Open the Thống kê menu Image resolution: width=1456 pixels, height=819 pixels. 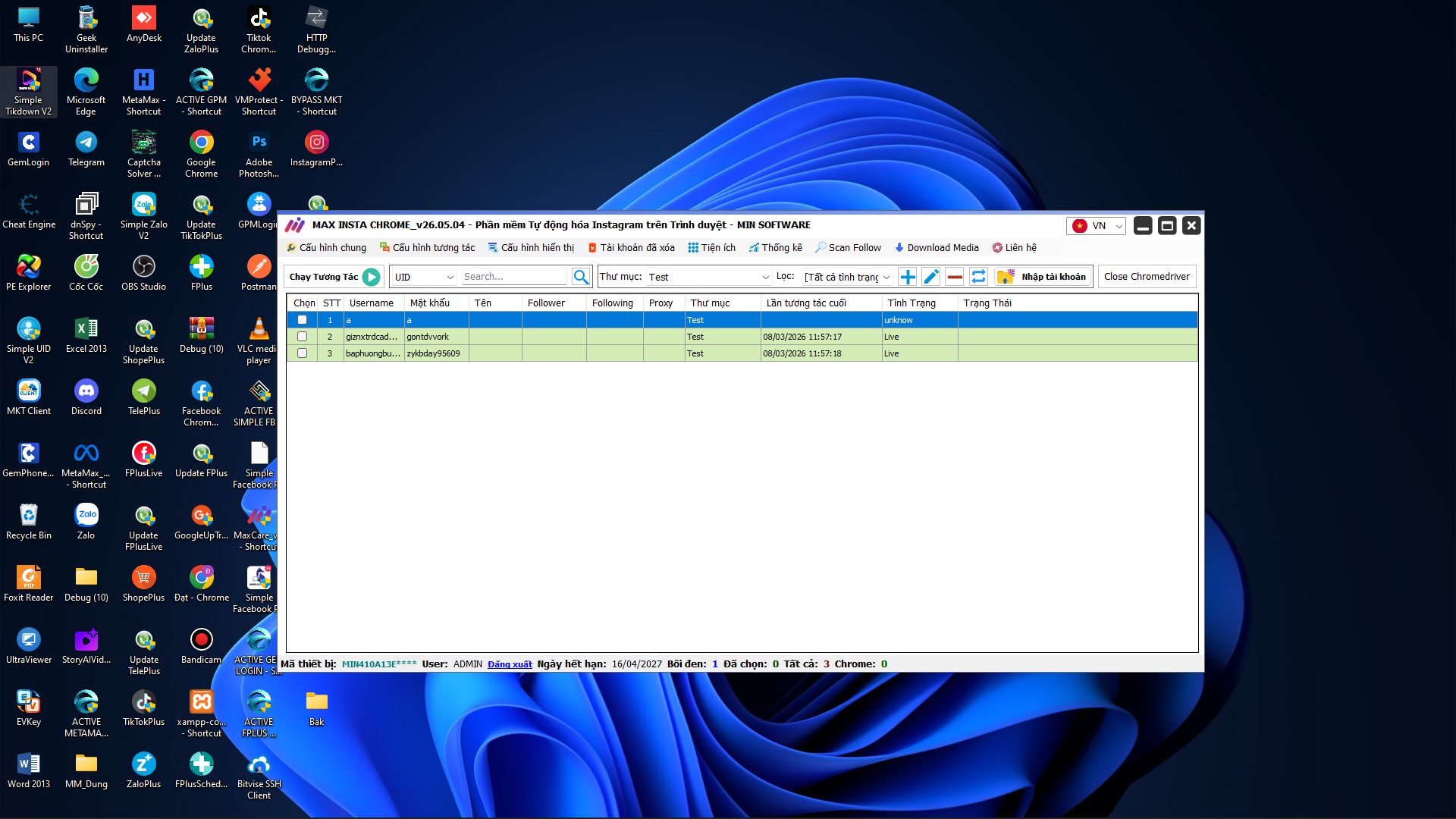[775, 248]
